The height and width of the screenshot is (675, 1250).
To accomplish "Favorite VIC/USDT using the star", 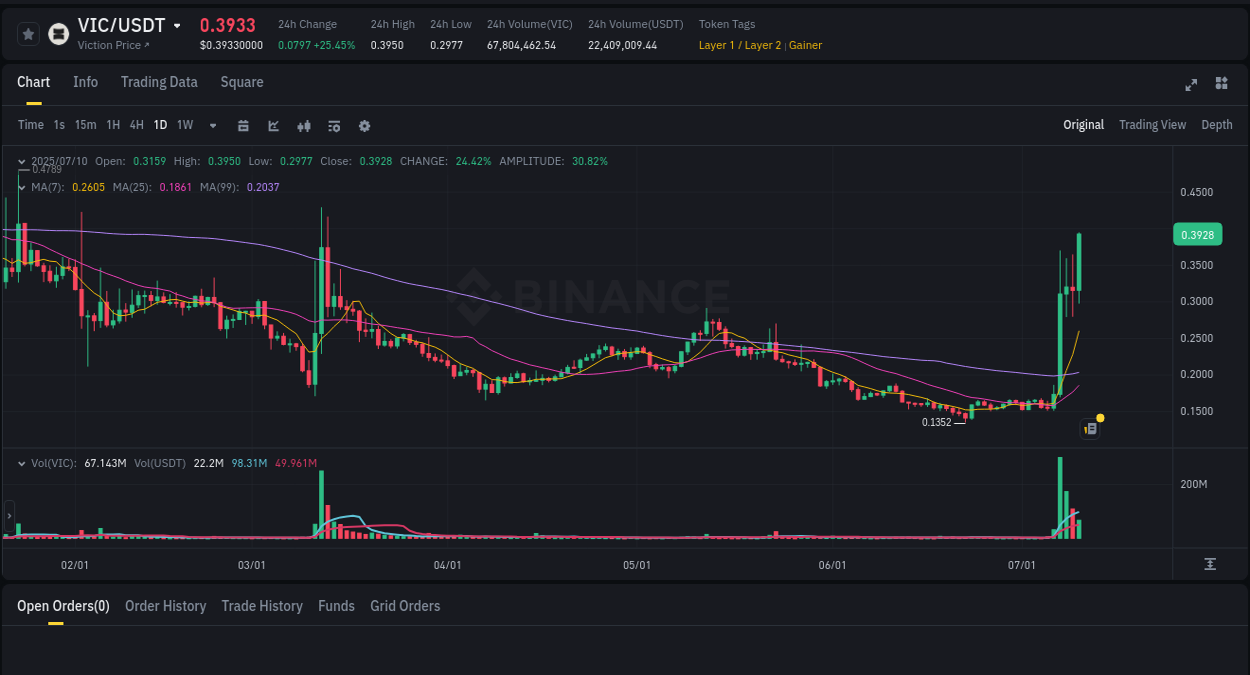I will (x=27, y=33).
